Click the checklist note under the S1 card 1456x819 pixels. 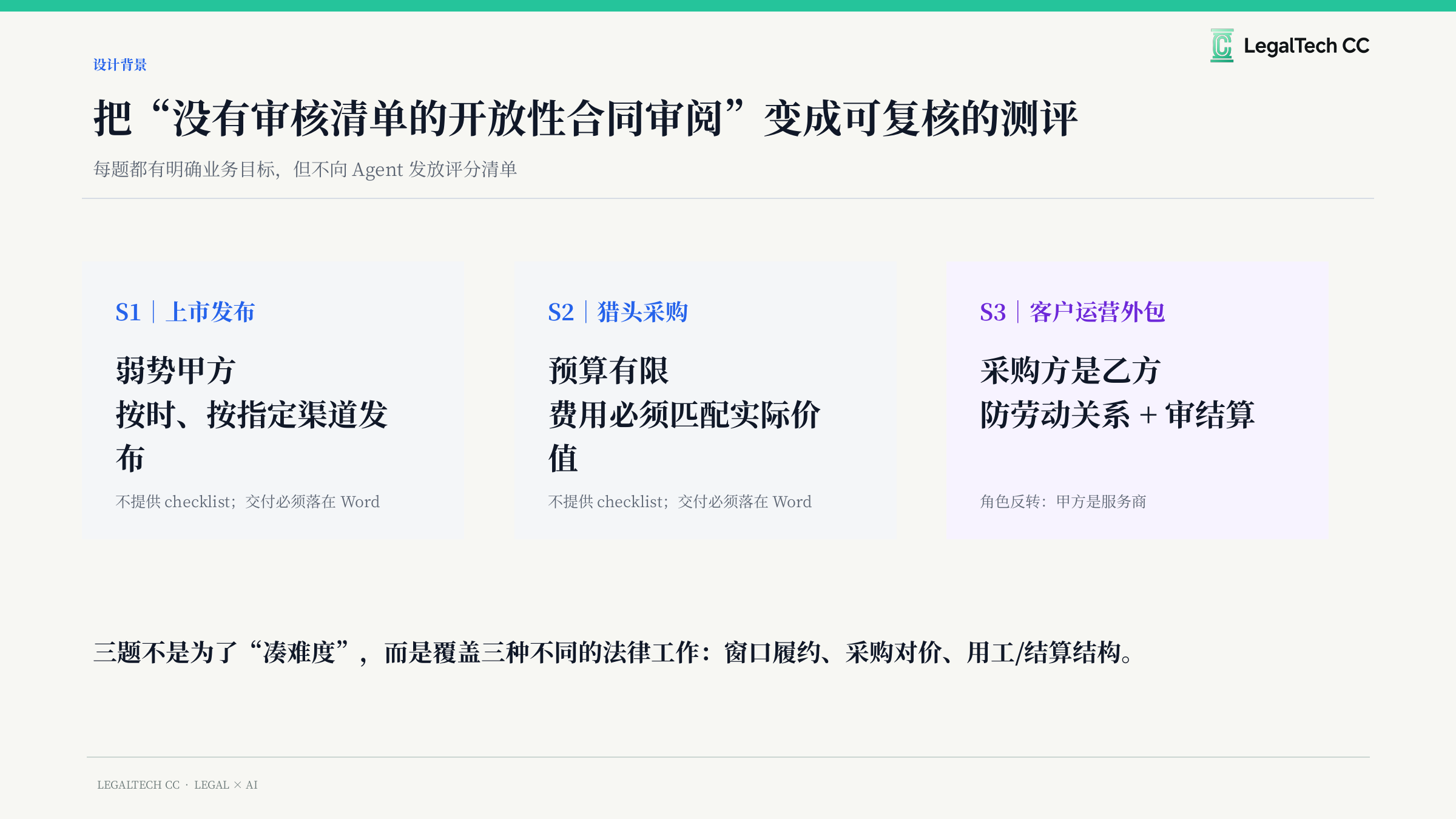click(248, 502)
